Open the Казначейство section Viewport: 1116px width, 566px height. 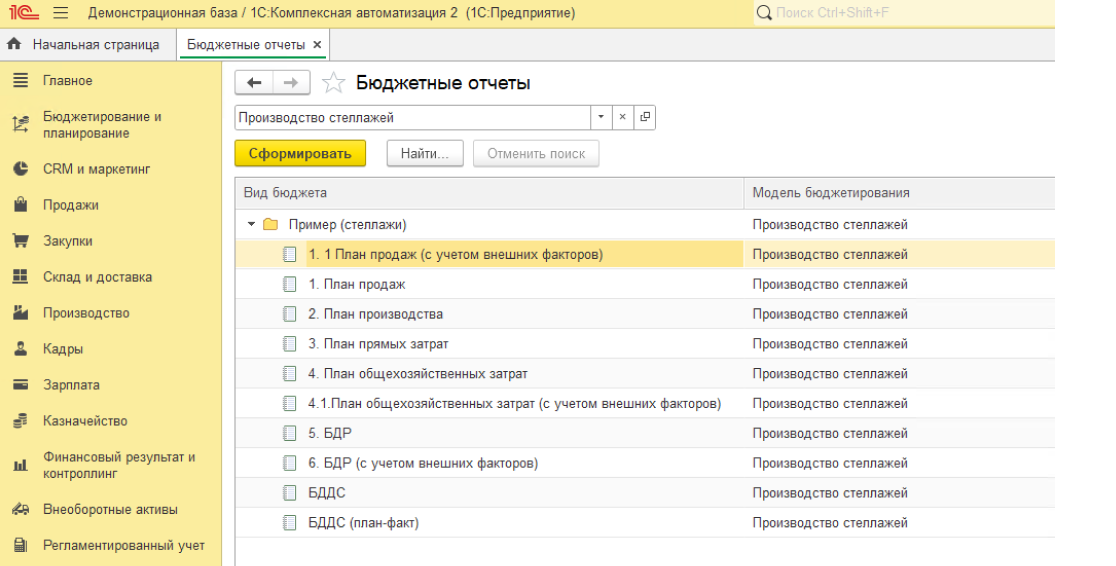(x=85, y=421)
